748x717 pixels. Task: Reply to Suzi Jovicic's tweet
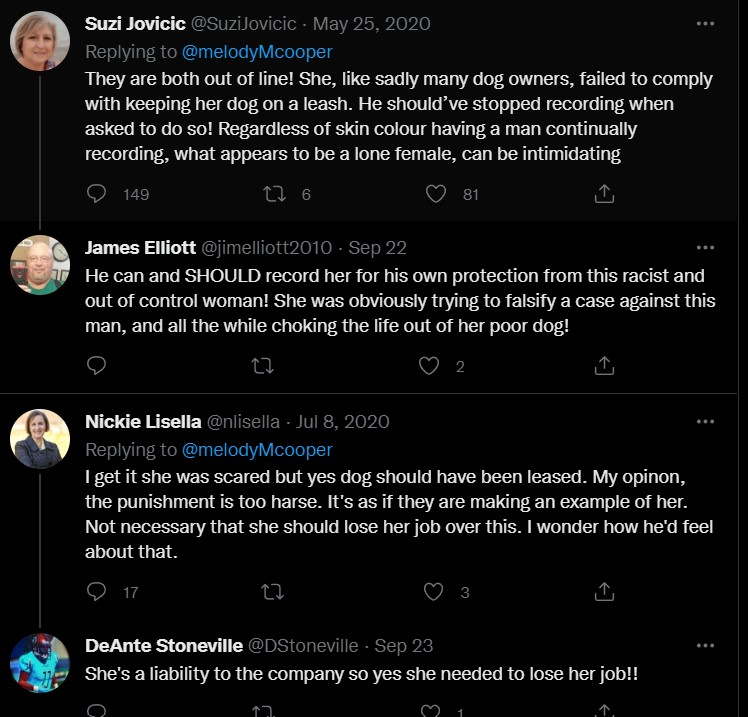click(97, 194)
